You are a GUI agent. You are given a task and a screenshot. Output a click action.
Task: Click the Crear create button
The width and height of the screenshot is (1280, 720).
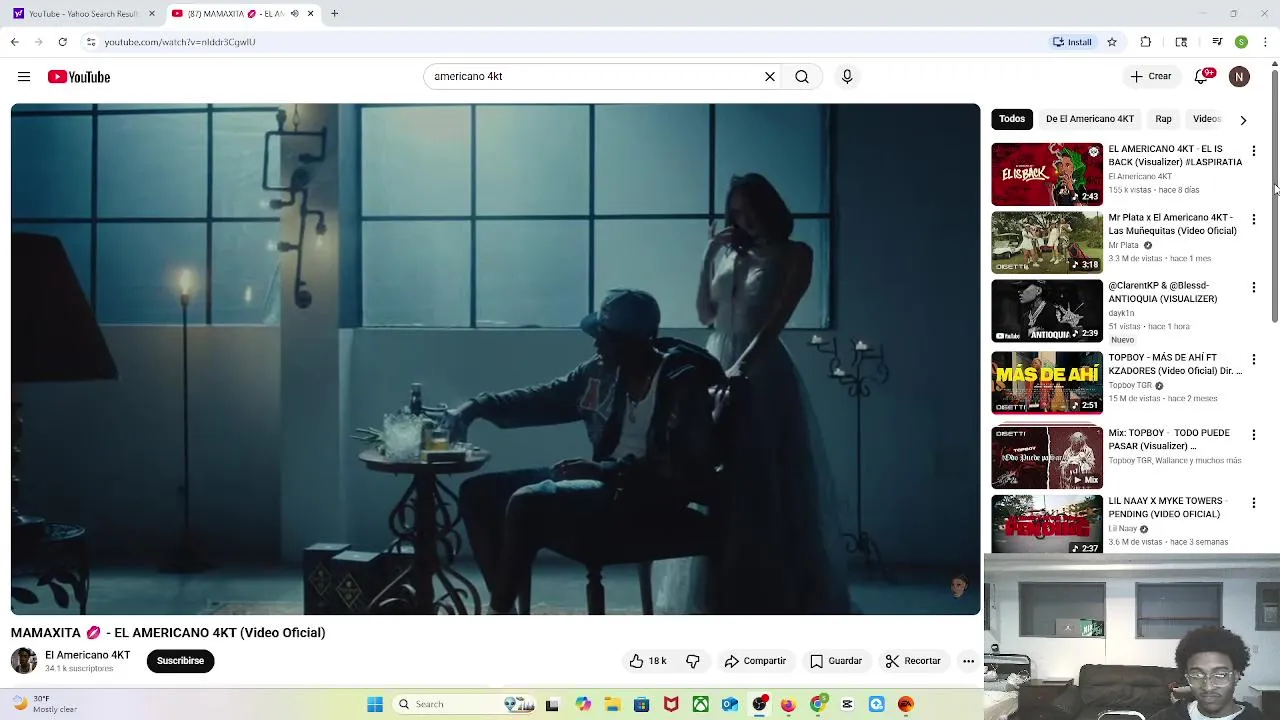pyautogui.click(x=1151, y=76)
